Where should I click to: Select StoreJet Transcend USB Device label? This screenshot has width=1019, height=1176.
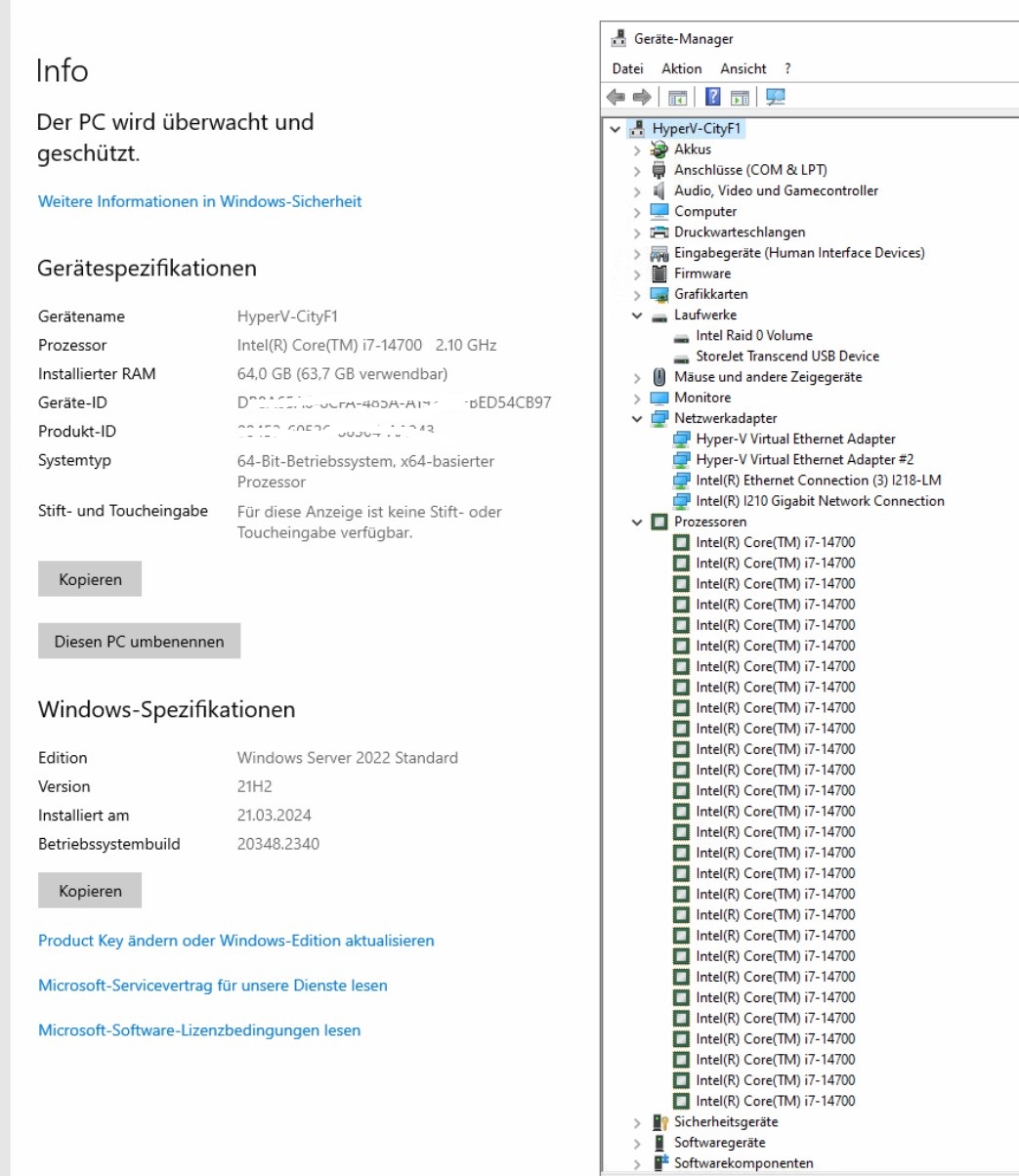(787, 357)
